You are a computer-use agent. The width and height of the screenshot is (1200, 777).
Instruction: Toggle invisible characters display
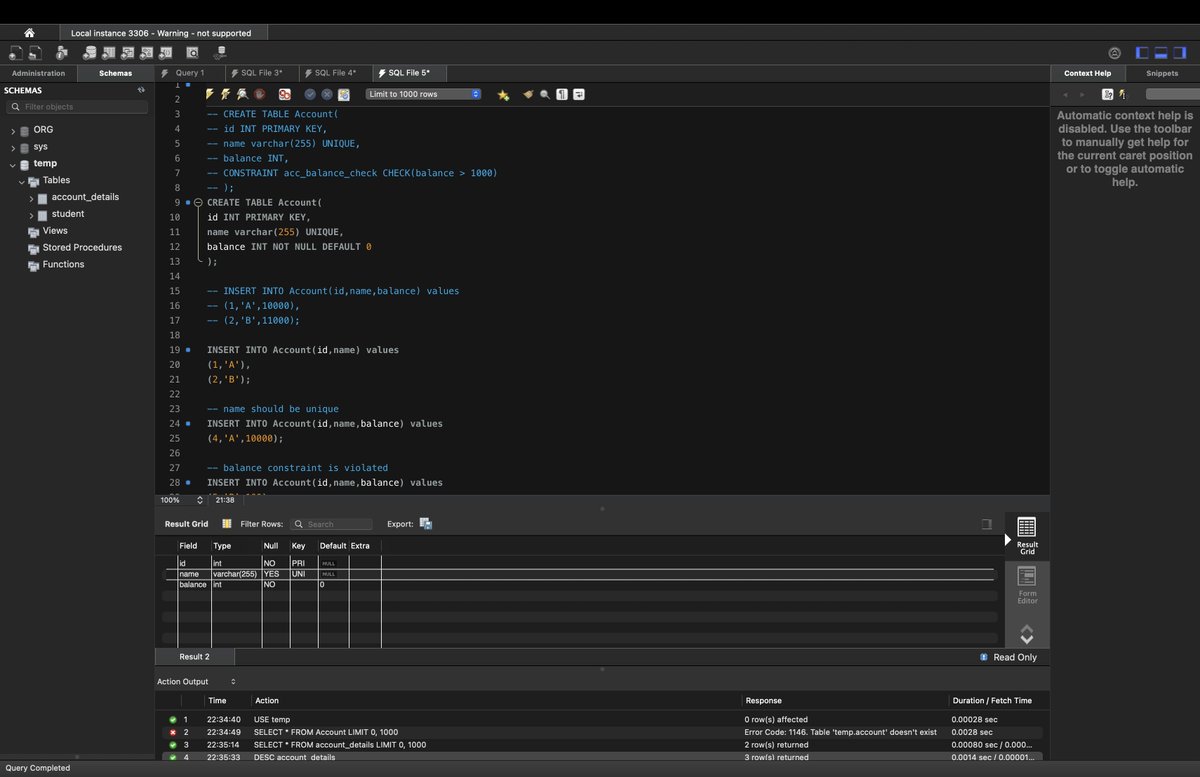click(562, 94)
